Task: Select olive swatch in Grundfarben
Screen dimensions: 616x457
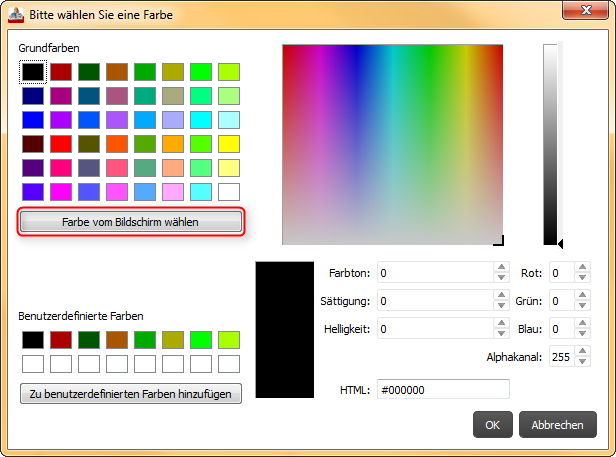Action: click(173, 72)
